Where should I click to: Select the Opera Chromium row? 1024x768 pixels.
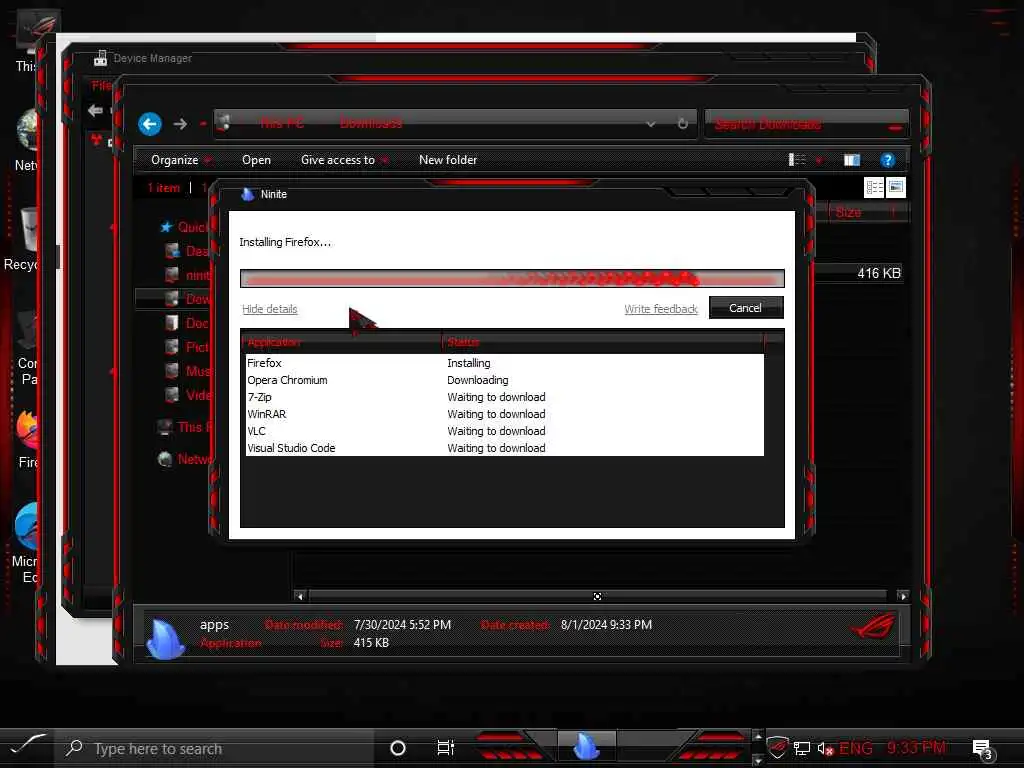(x=504, y=380)
